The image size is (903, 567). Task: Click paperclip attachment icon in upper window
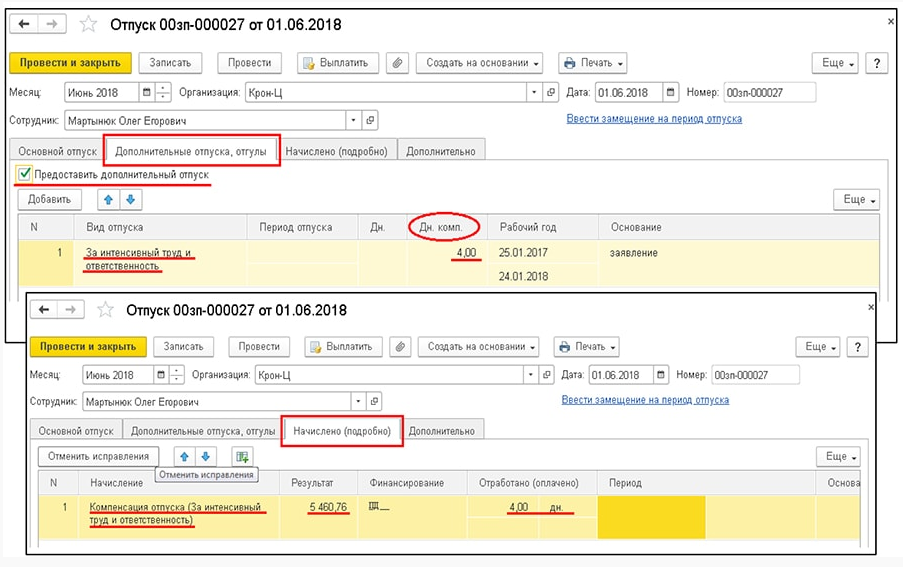coord(397,63)
